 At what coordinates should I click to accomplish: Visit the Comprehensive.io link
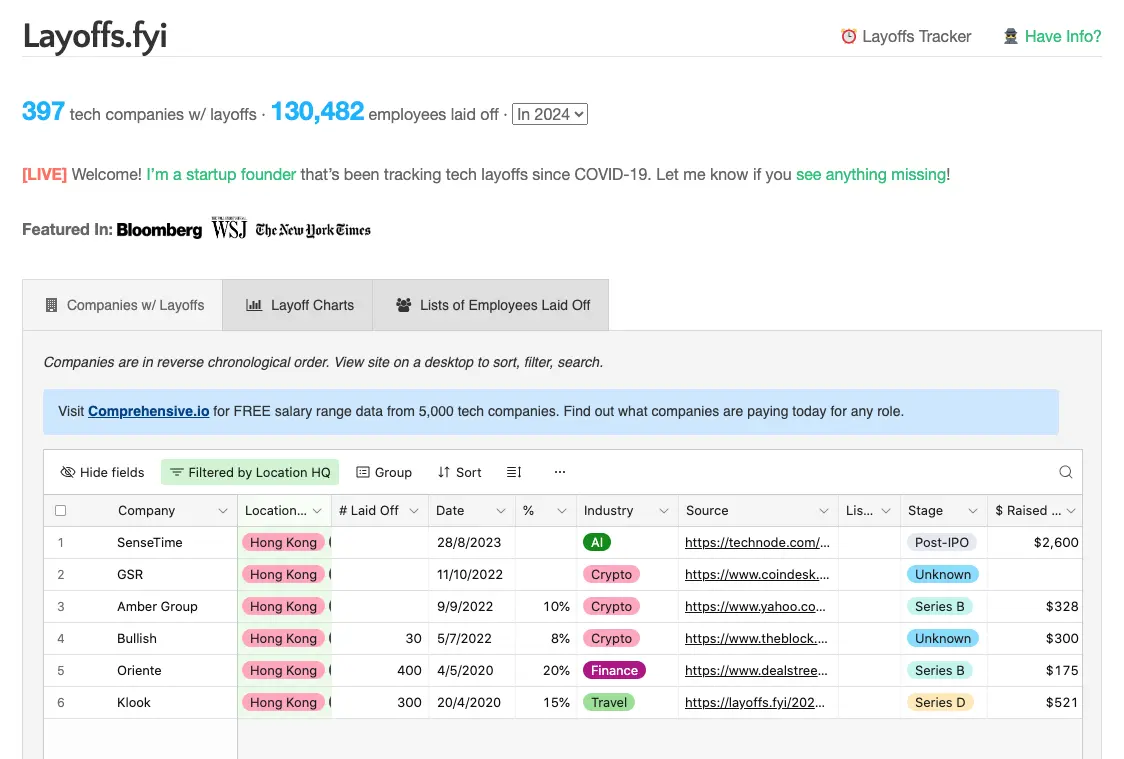[148, 411]
